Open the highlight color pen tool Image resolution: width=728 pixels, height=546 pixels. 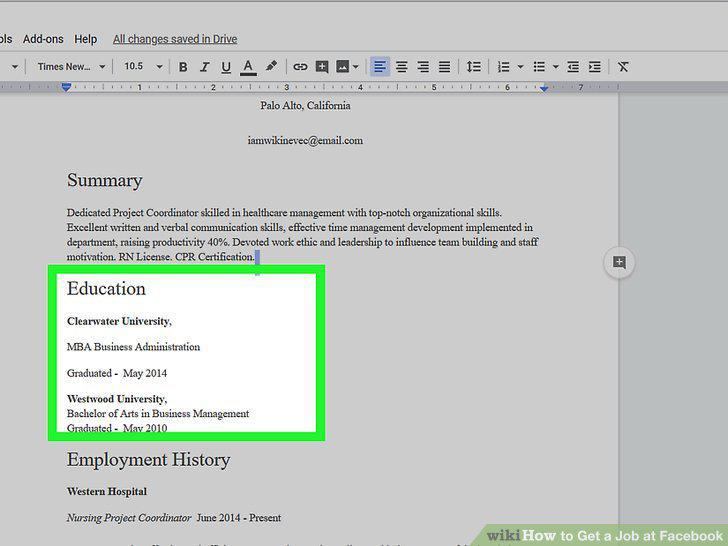pyautogui.click(x=272, y=66)
